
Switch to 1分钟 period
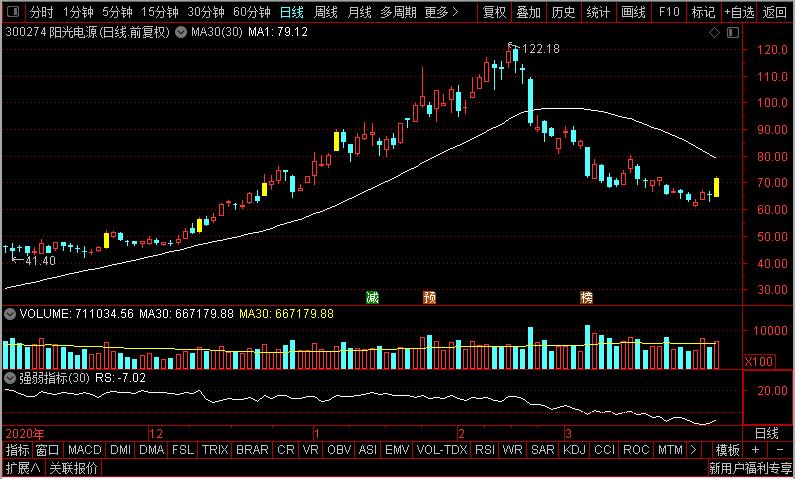click(x=80, y=12)
